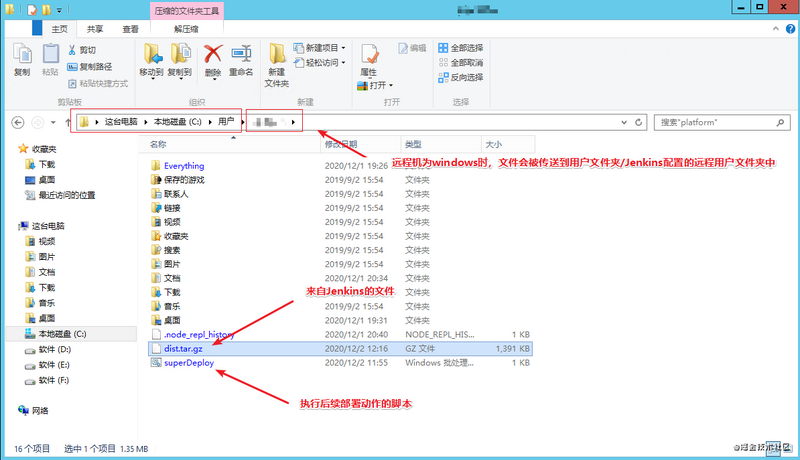
Task: Open the recent locations dropdown arrow
Action: pos(53,122)
